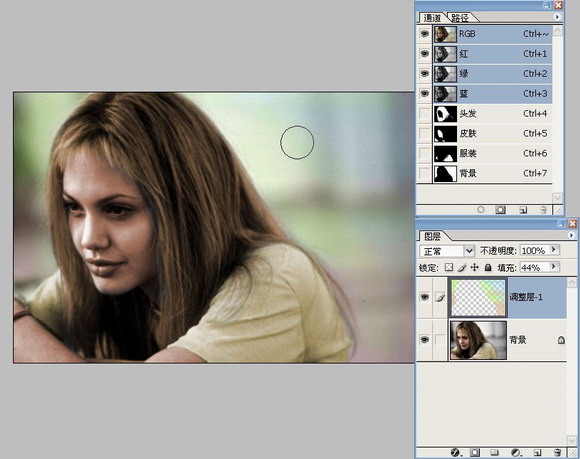
Task: Open the layer style effects menu icon
Action: point(455,453)
